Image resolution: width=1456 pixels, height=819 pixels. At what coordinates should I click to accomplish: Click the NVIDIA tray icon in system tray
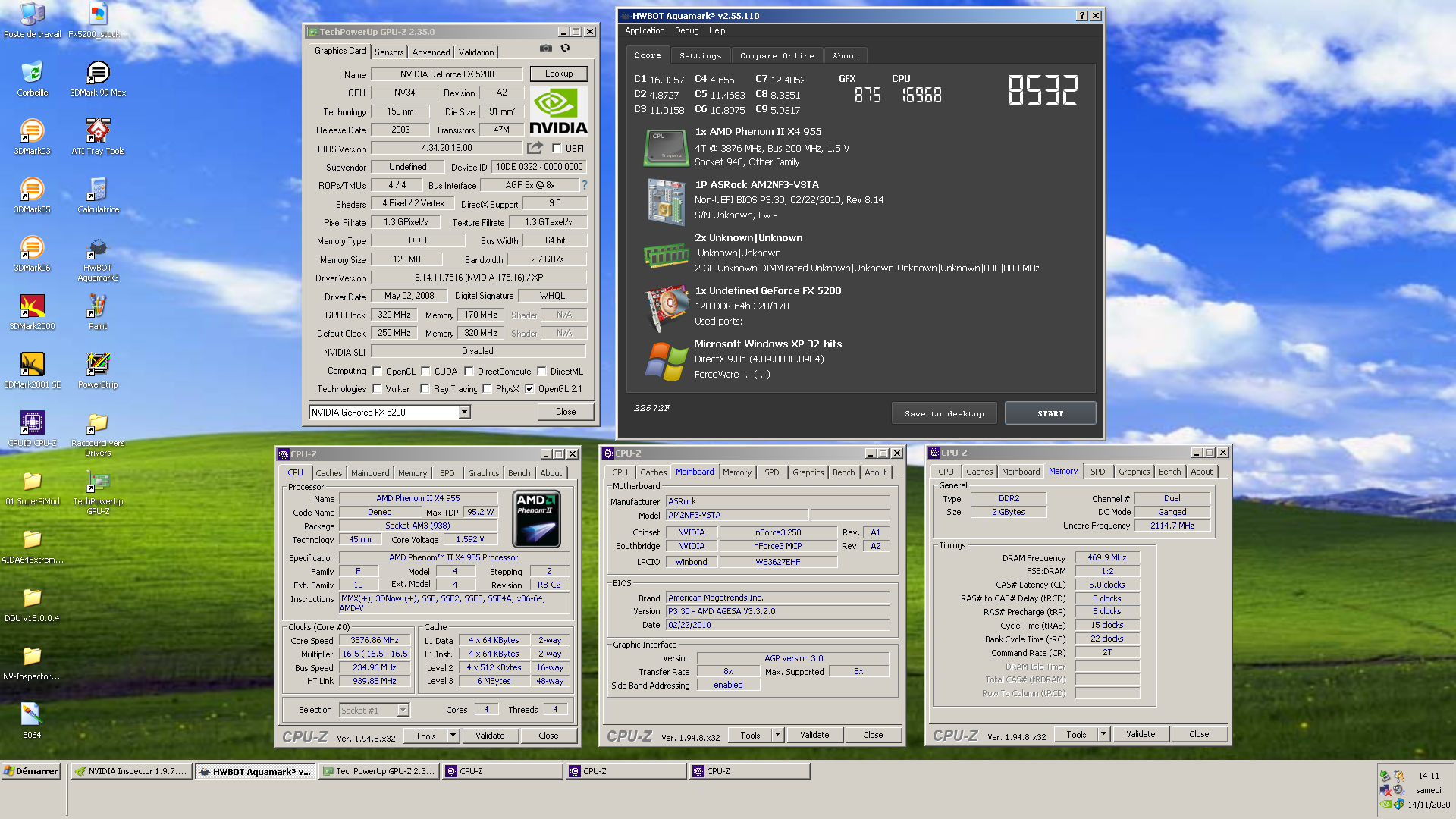click(x=1385, y=805)
